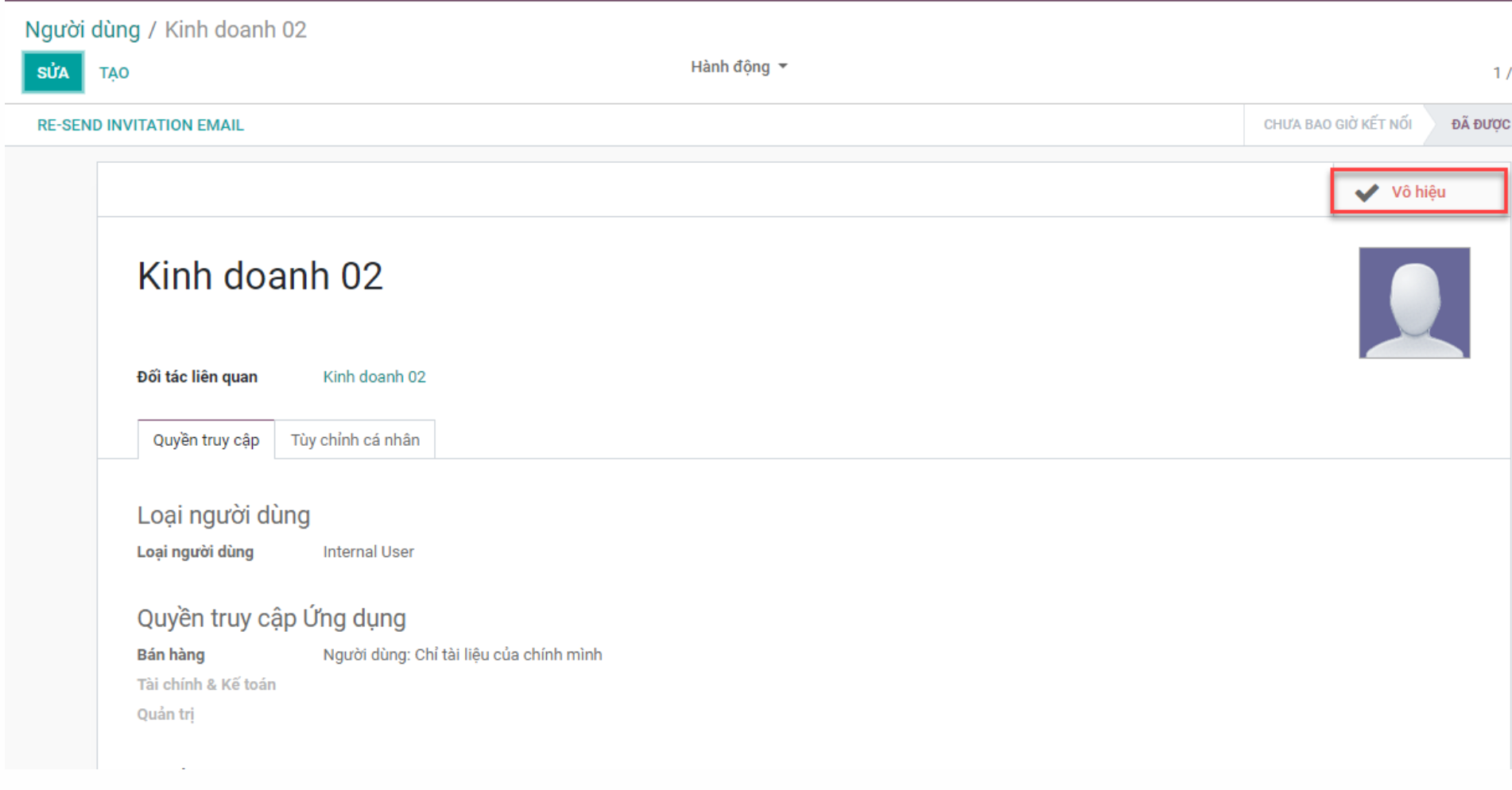Click the TẠO create button
This screenshot has width=1512, height=790.
(114, 73)
